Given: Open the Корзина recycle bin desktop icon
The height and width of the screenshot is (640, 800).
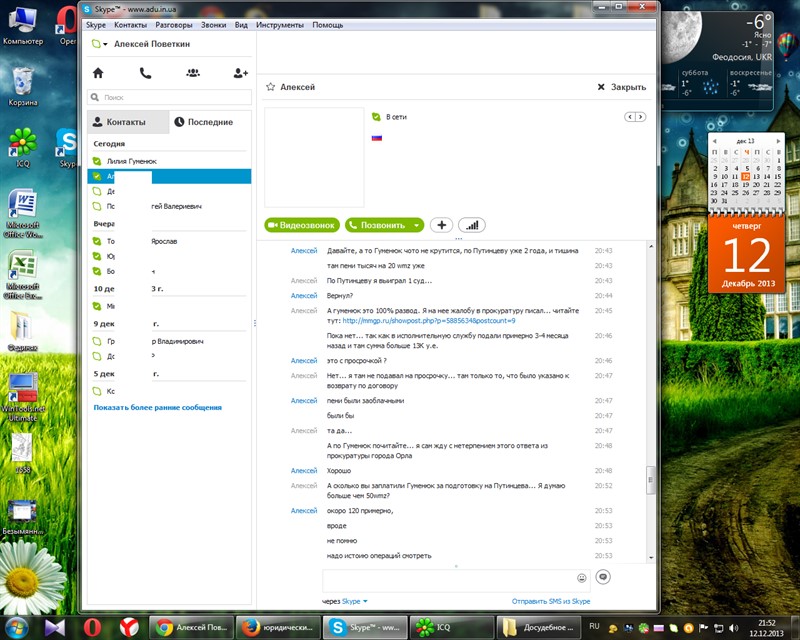Looking at the screenshot, I should pos(22,87).
